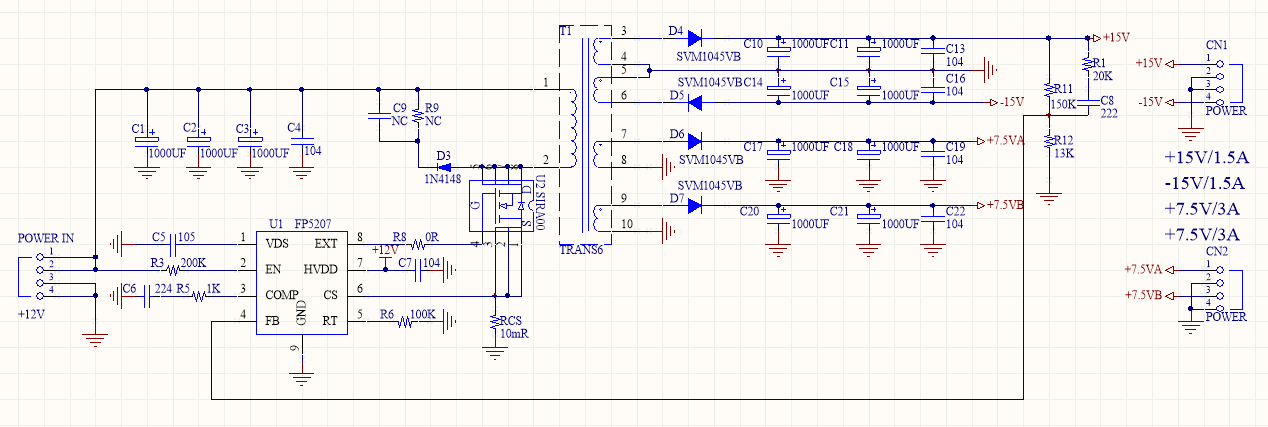Select the D7 diode symbol
The height and width of the screenshot is (427, 1268).
tap(695, 205)
